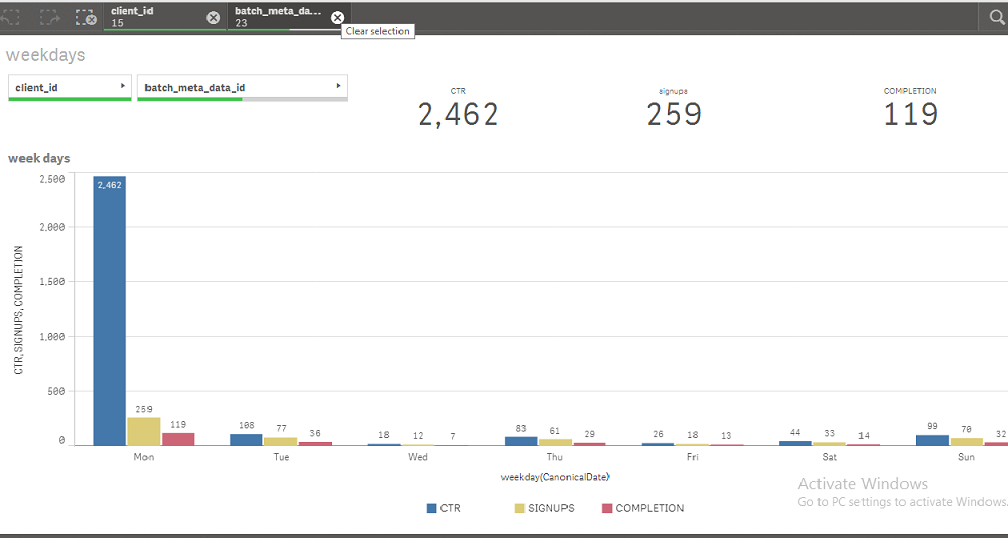Click the SIGNUPS legend yellow swatch
1008x538 pixels.
click(x=519, y=508)
